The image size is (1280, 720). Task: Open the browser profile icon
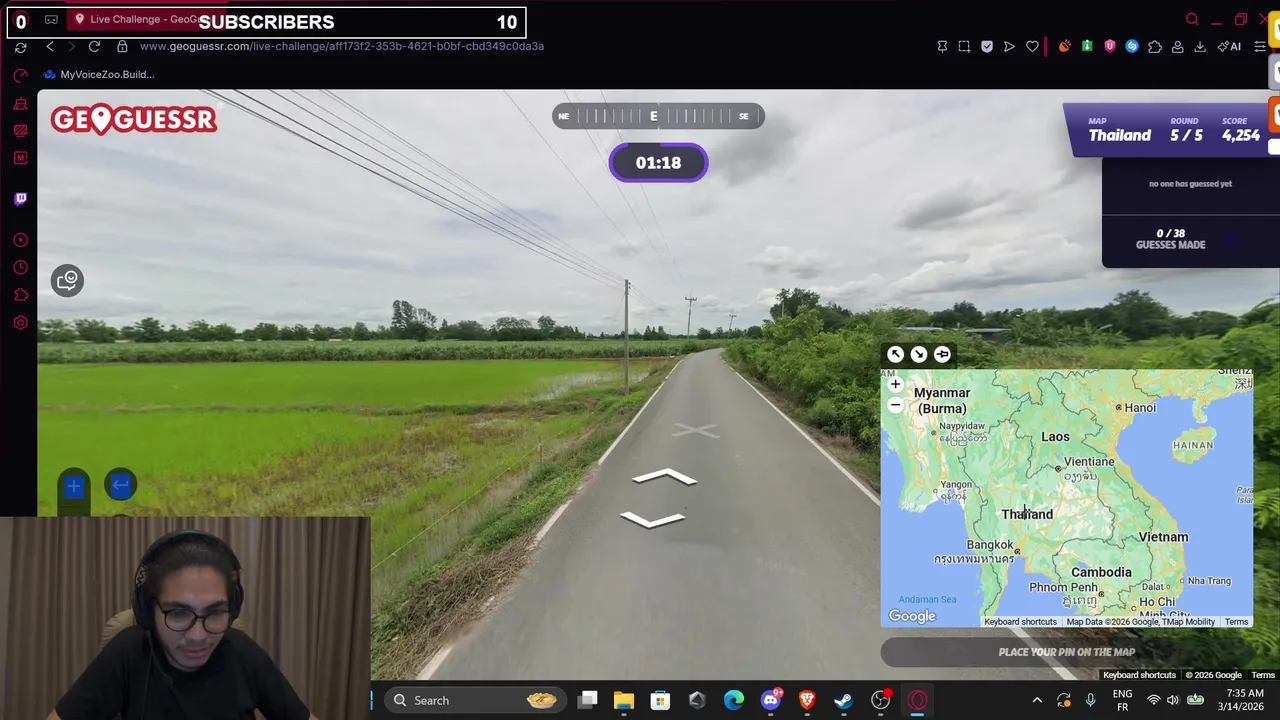(1178, 46)
